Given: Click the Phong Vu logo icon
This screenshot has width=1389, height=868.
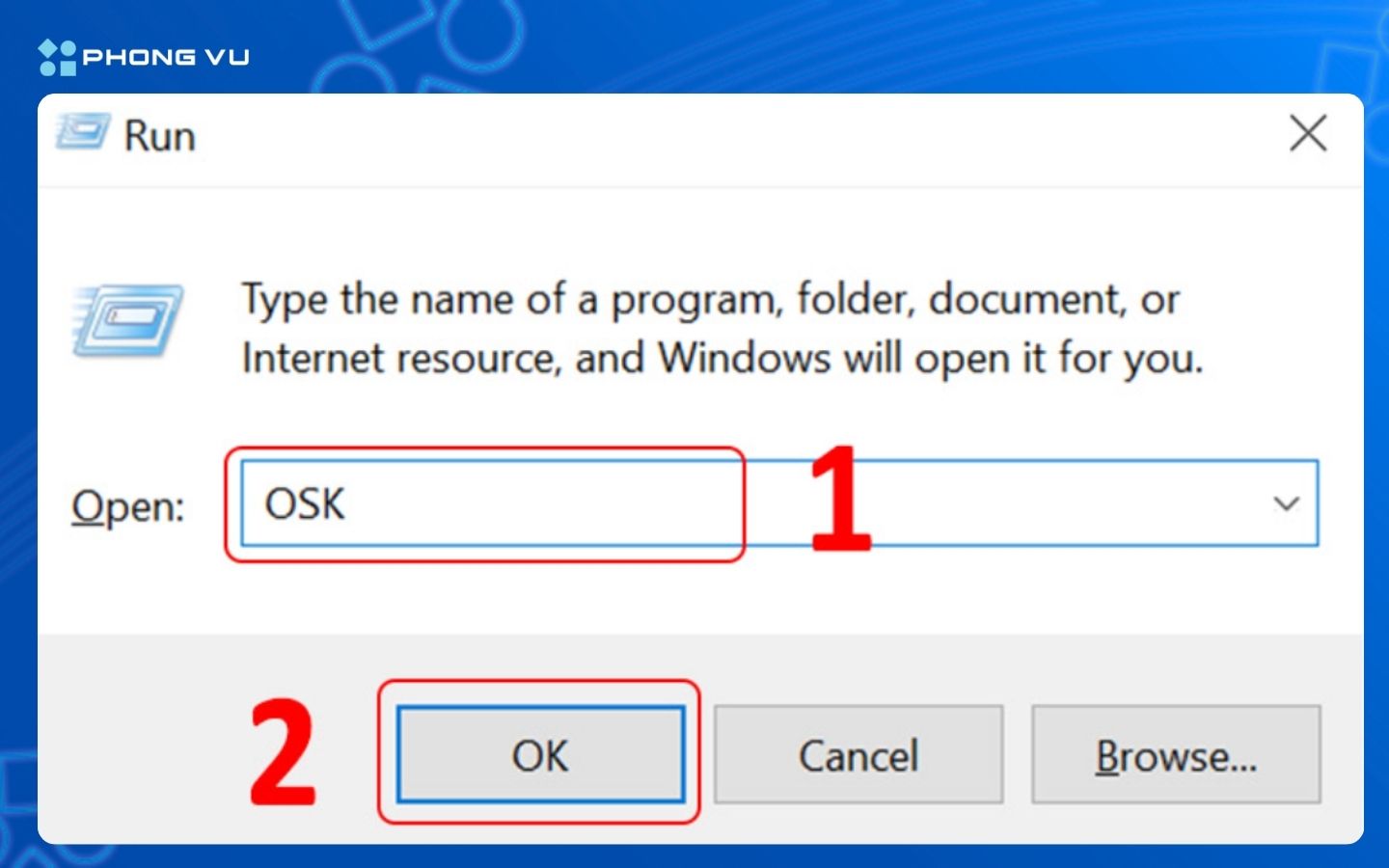Looking at the screenshot, I should [x=57, y=58].
